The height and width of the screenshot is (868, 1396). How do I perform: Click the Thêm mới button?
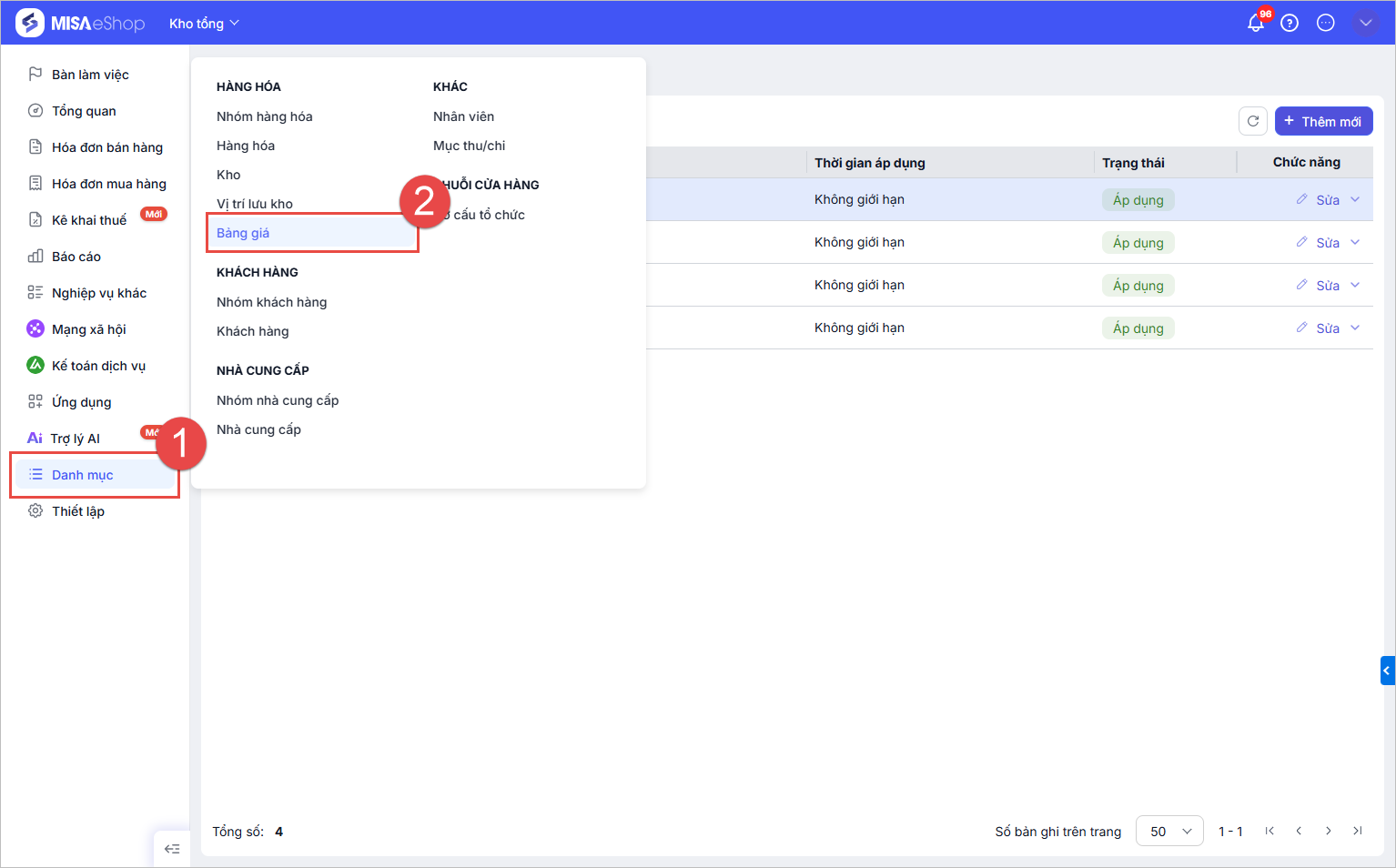point(1323,121)
